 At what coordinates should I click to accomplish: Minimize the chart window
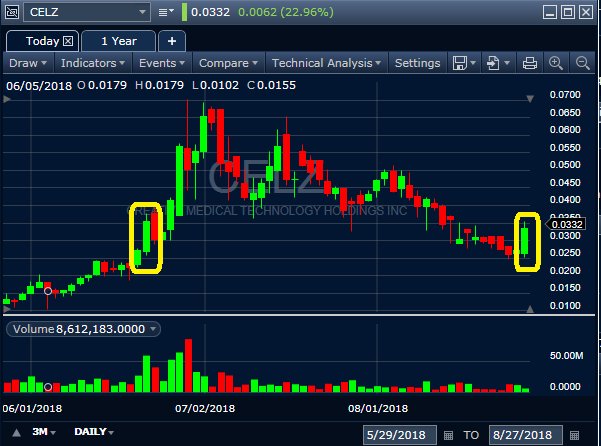click(x=550, y=12)
